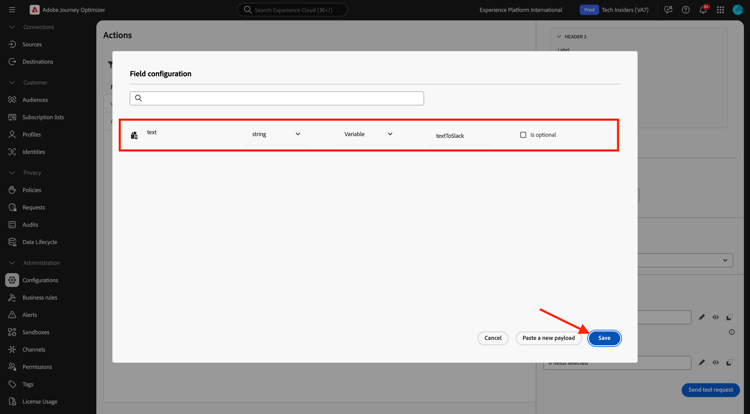Image resolution: width=750 pixels, height=414 pixels.
Task: Open Destinations in sidebar
Action: (x=37, y=62)
